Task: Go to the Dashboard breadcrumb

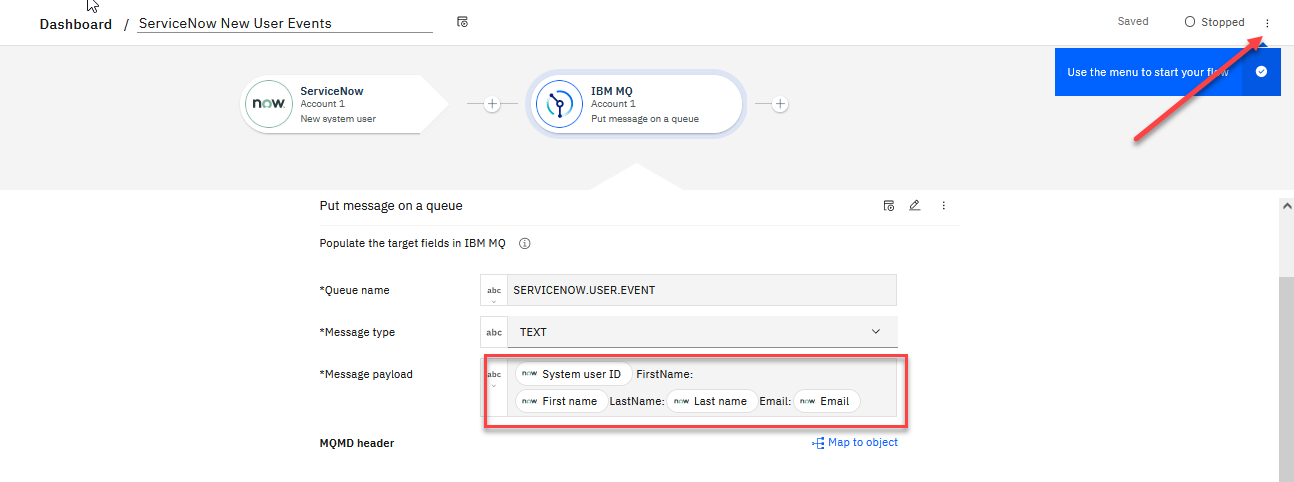Action: tap(75, 24)
